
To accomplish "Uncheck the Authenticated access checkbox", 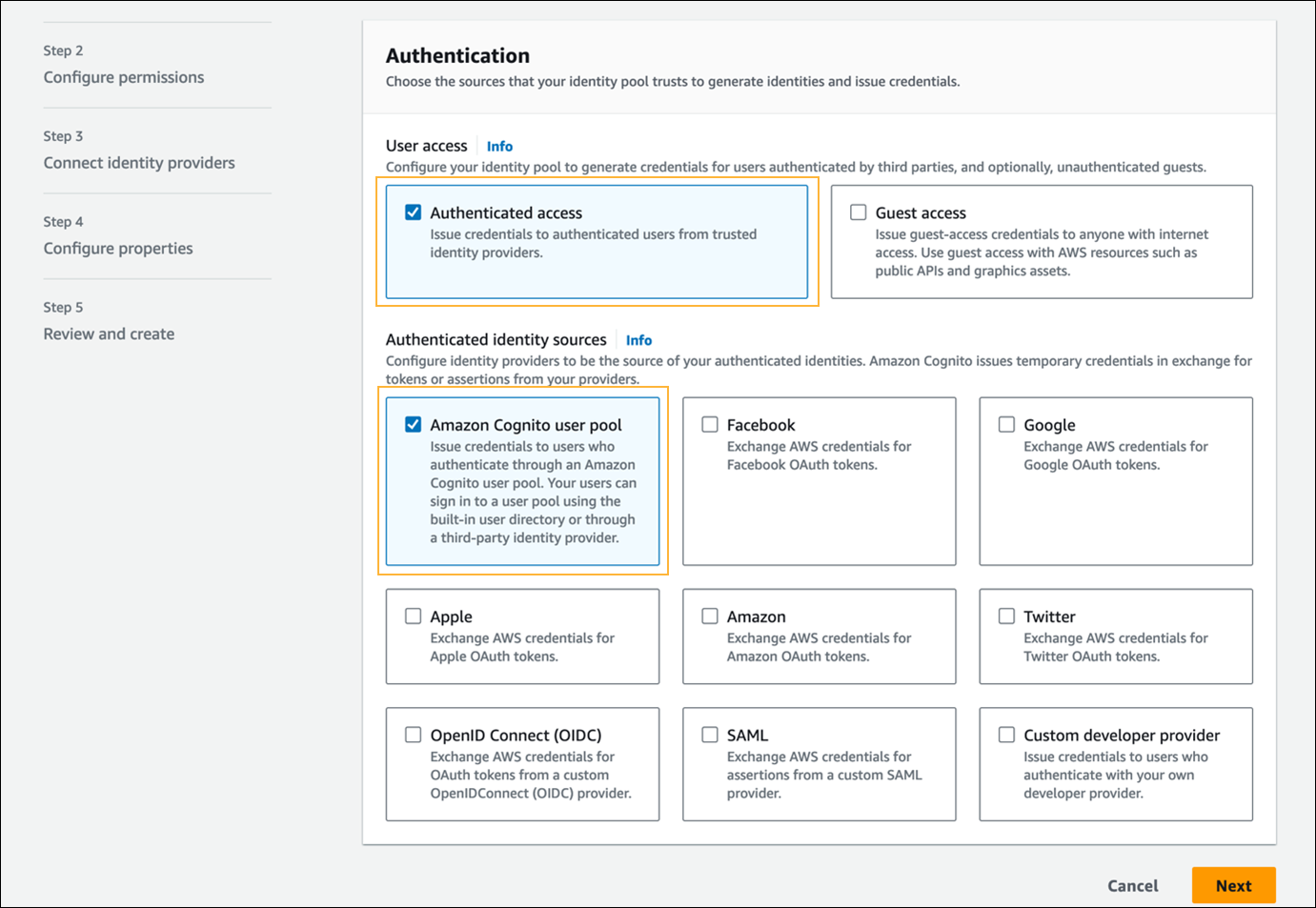I will [x=413, y=212].
